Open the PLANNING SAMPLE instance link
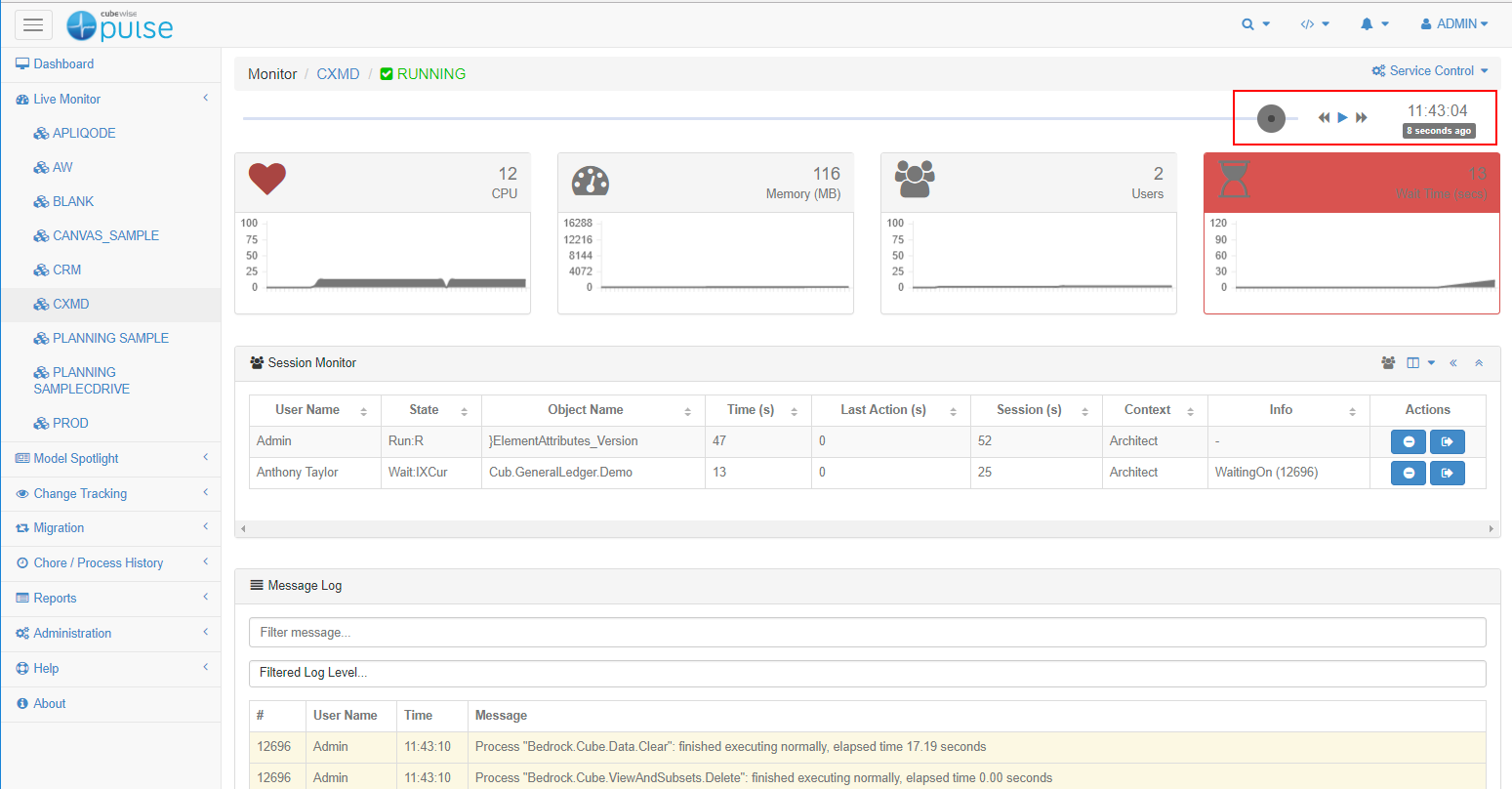Image resolution: width=1512 pixels, height=789 pixels. pos(109,338)
